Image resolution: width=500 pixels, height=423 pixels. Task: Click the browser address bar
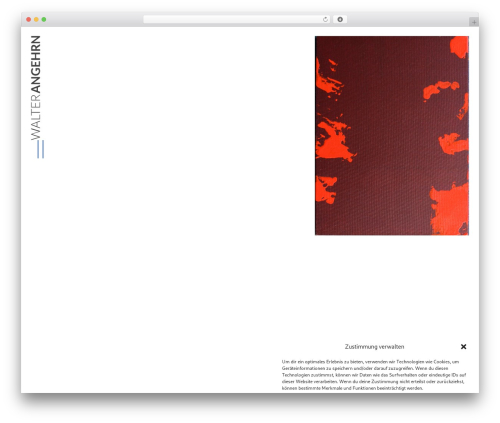tap(236, 19)
